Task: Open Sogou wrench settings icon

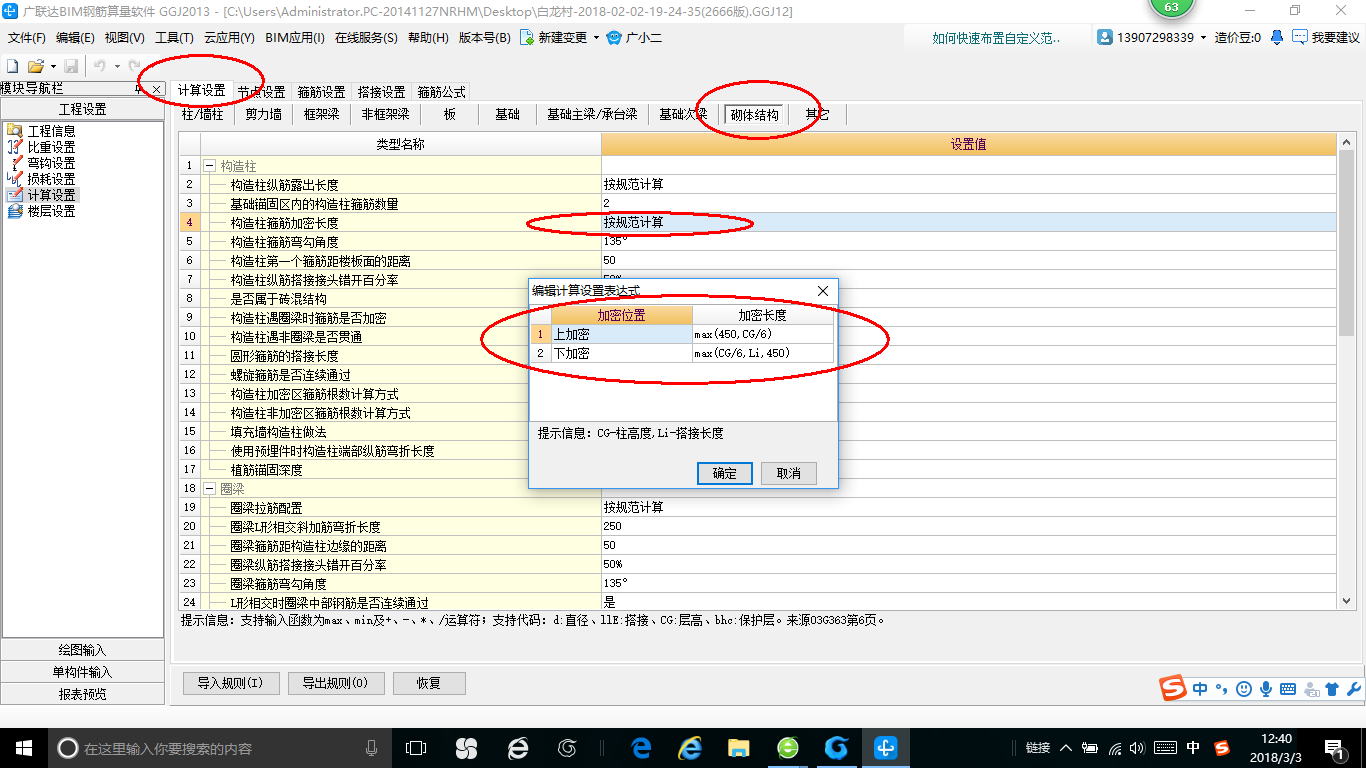Action: 1354,688
